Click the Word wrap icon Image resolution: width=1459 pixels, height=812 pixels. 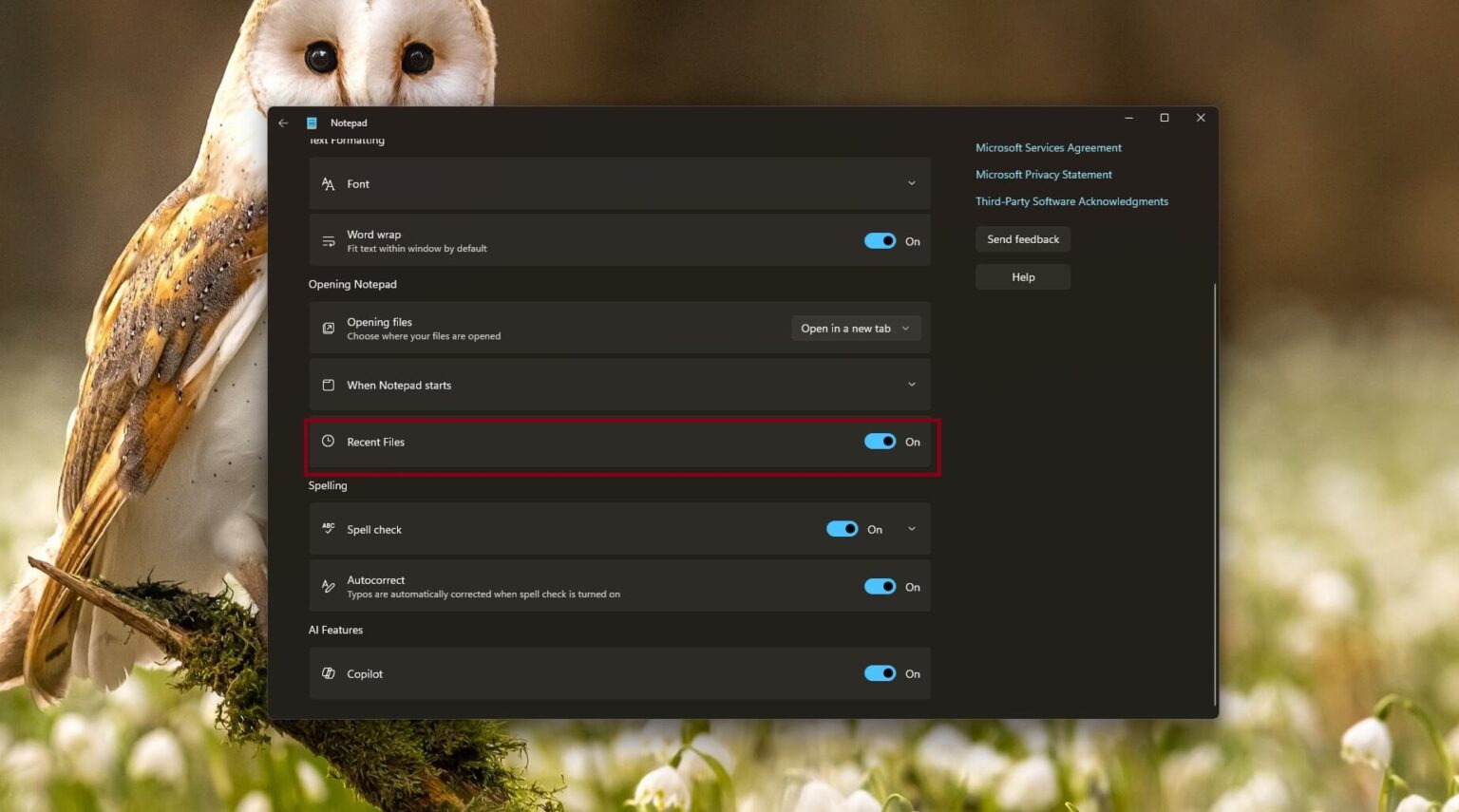click(328, 240)
